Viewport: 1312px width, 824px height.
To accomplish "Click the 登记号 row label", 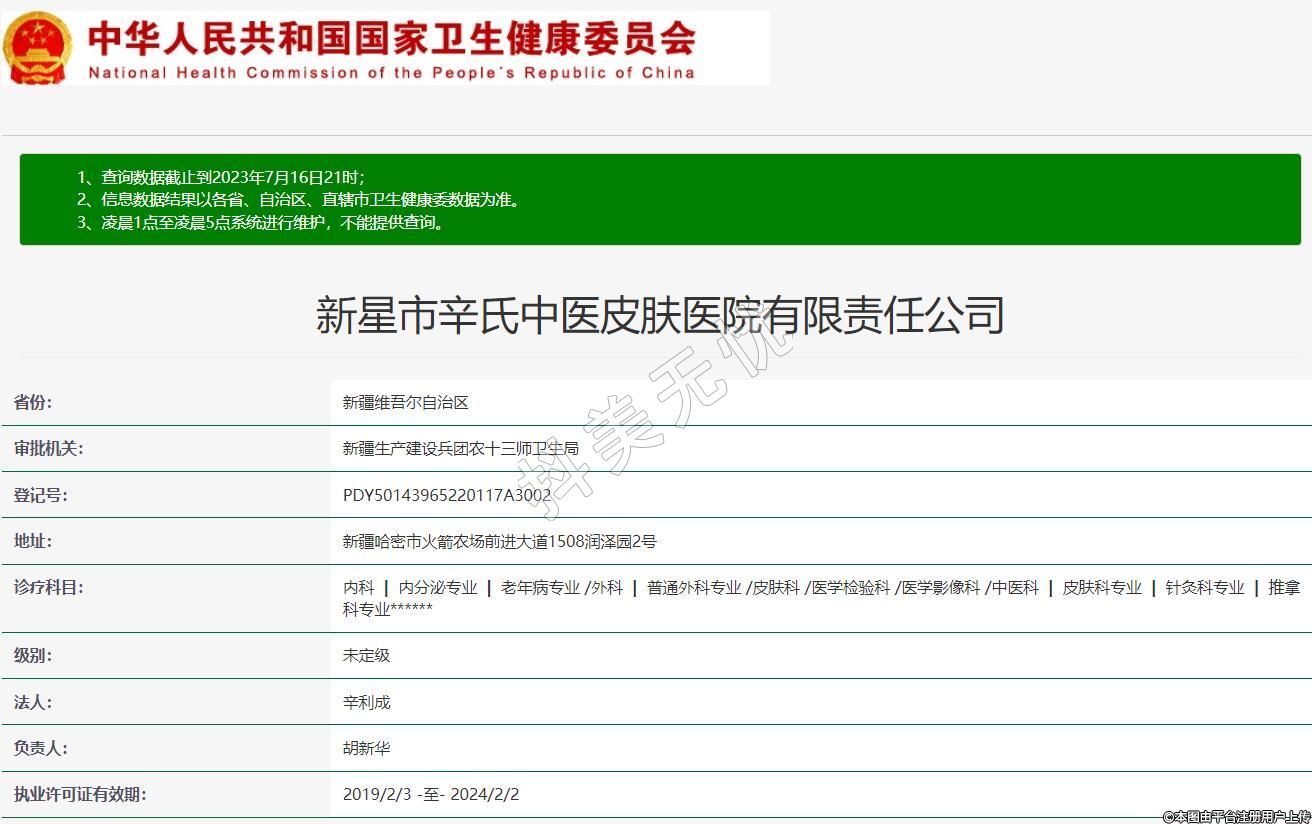I will (x=40, y=495).
